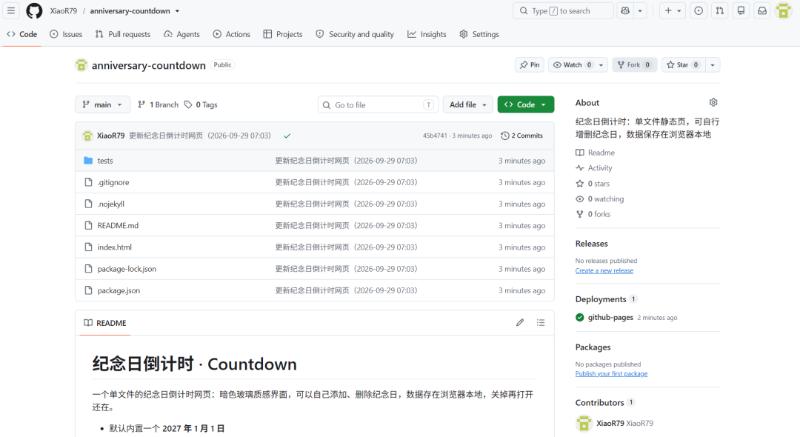
Task: Click the file icon next to package.json
Action: [88, 290]
